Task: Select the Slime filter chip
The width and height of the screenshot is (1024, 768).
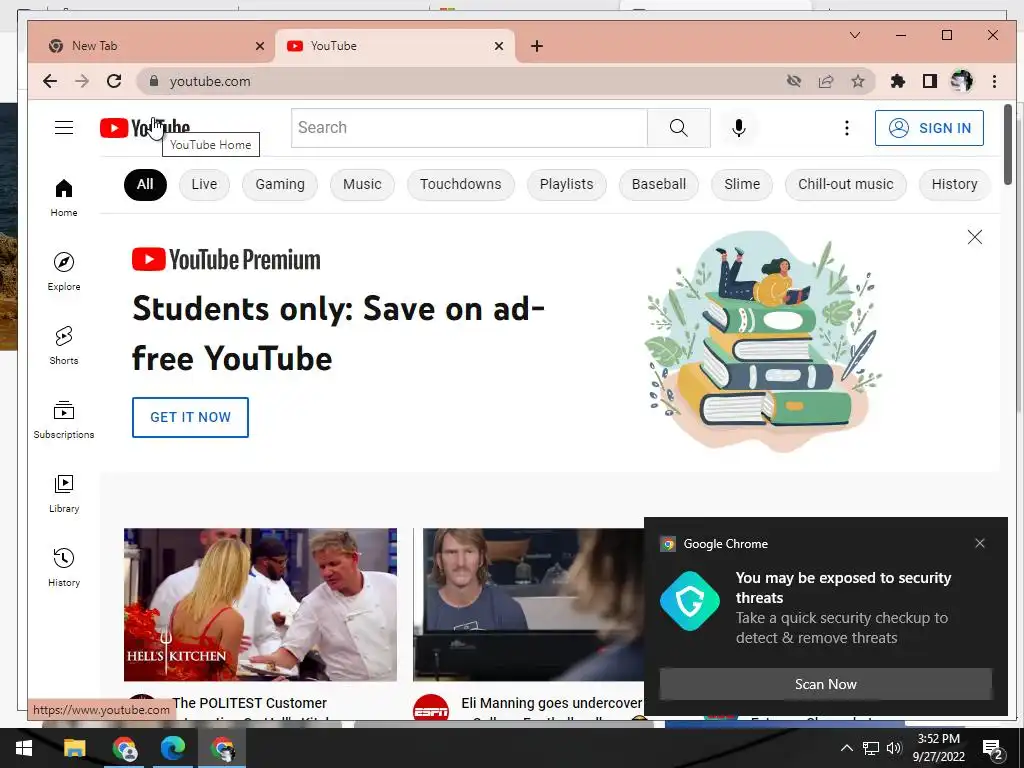Action: point(742,184)
